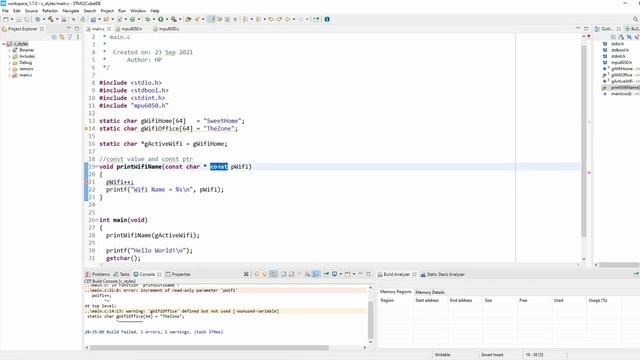
Task: Expand the sensors folder
Action: [x=9, y=69]
